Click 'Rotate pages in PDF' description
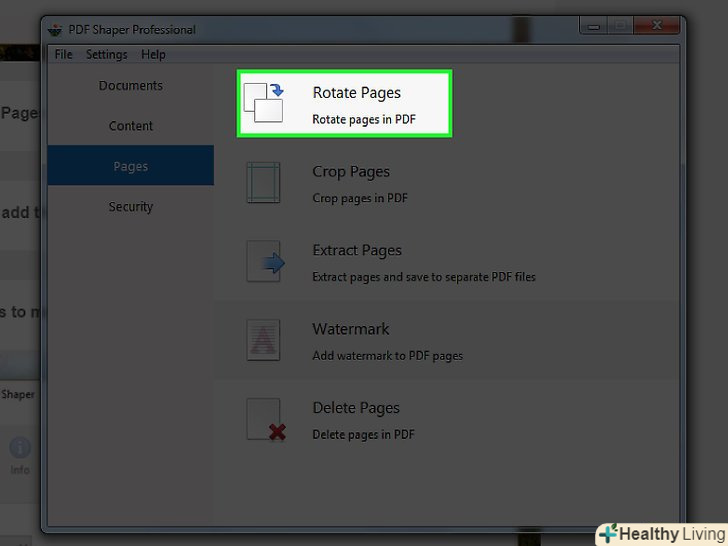 point(364,120)
